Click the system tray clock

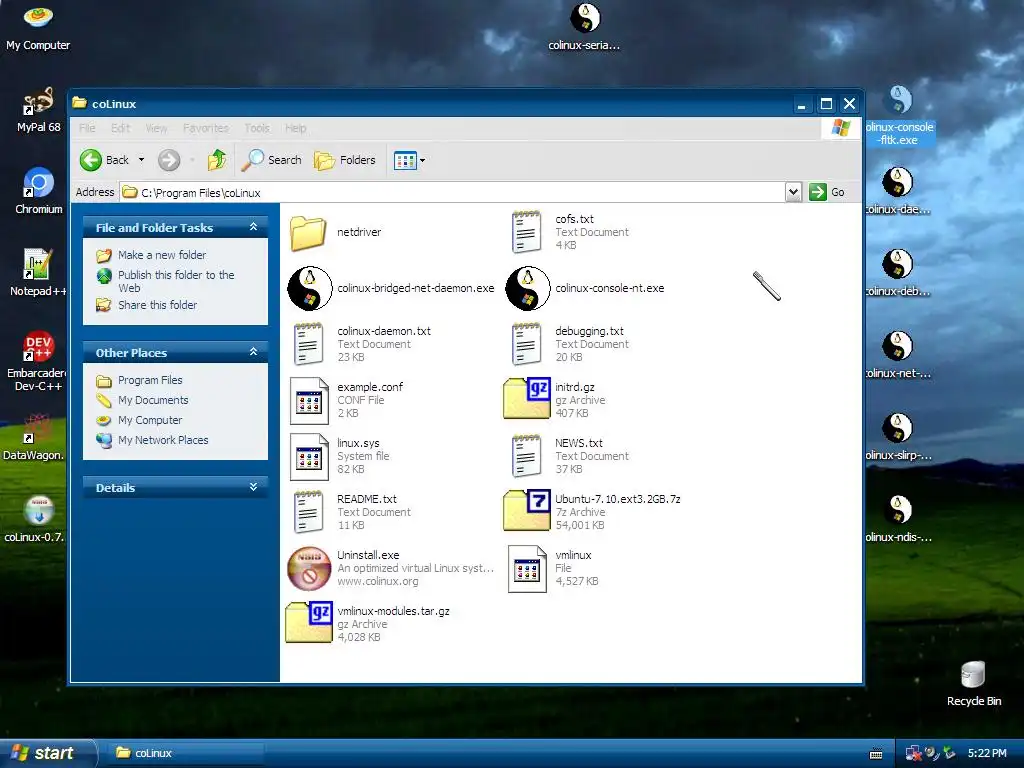(987, 753)
